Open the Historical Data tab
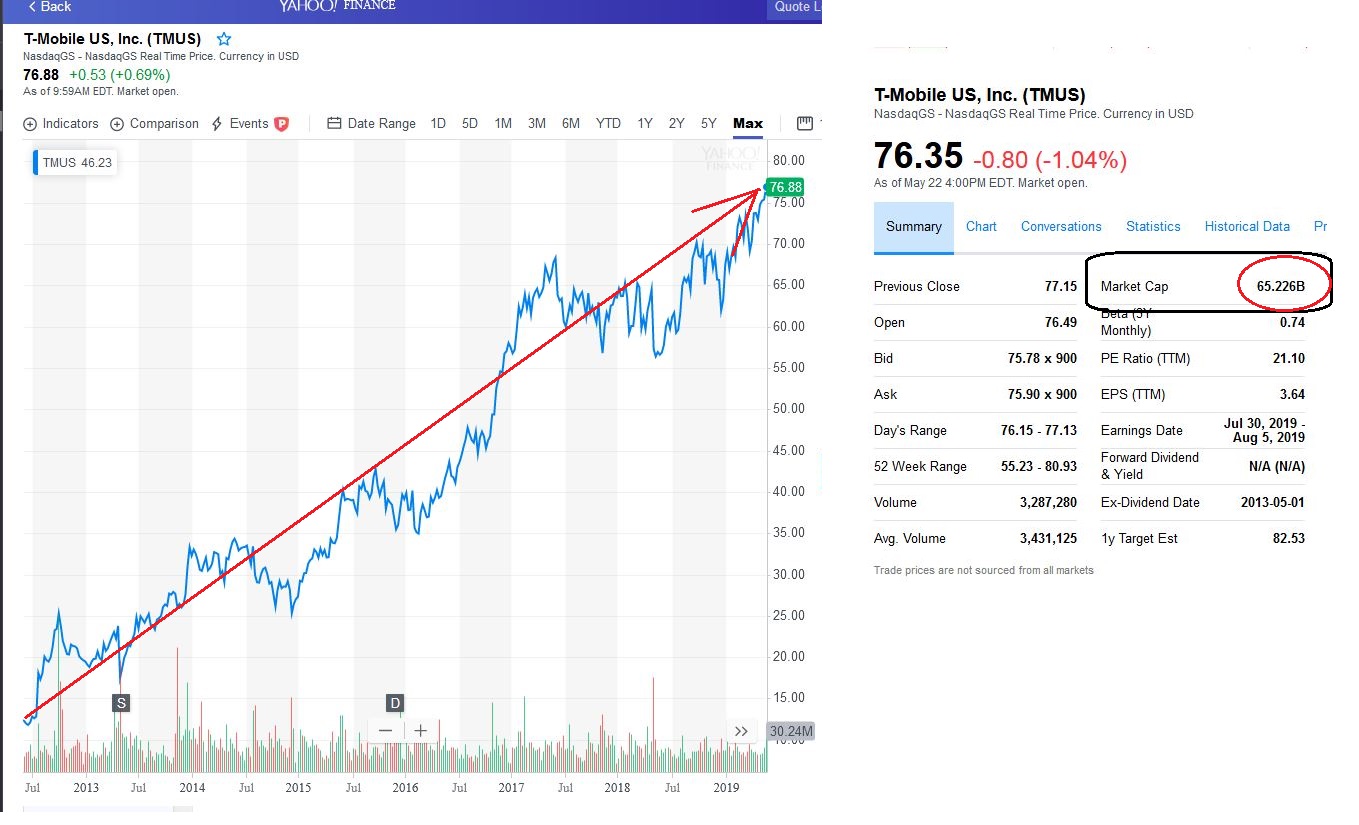The image size is (1359, 825). pyautogui.click(x=1247, y=227)
